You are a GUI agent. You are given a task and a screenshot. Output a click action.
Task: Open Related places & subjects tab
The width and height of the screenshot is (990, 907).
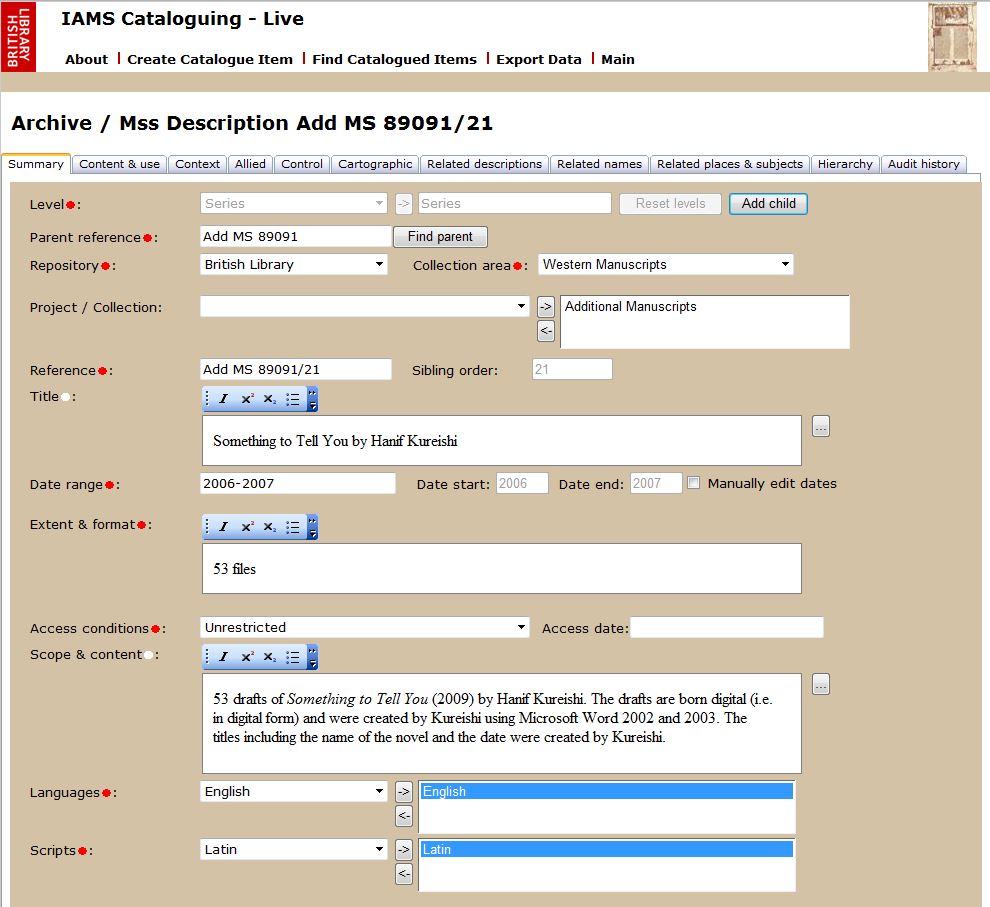coord(730,164)
